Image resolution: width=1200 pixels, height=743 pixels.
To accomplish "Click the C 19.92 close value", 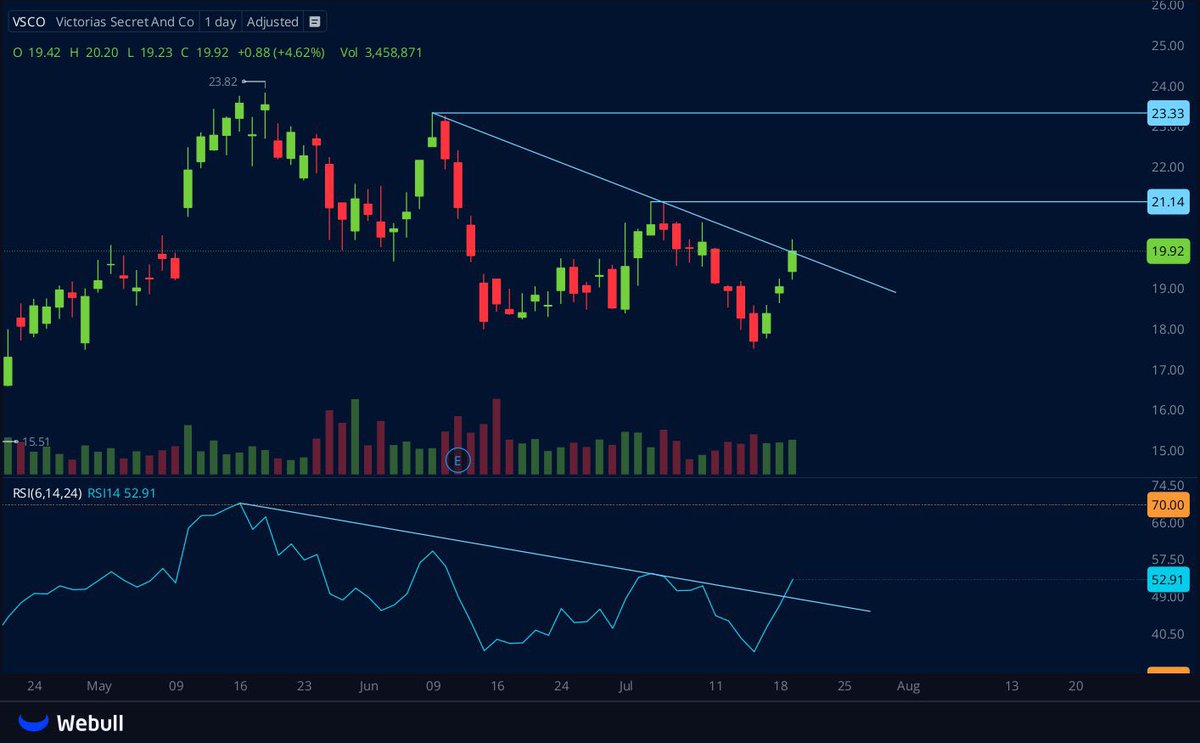I will 203,52.
